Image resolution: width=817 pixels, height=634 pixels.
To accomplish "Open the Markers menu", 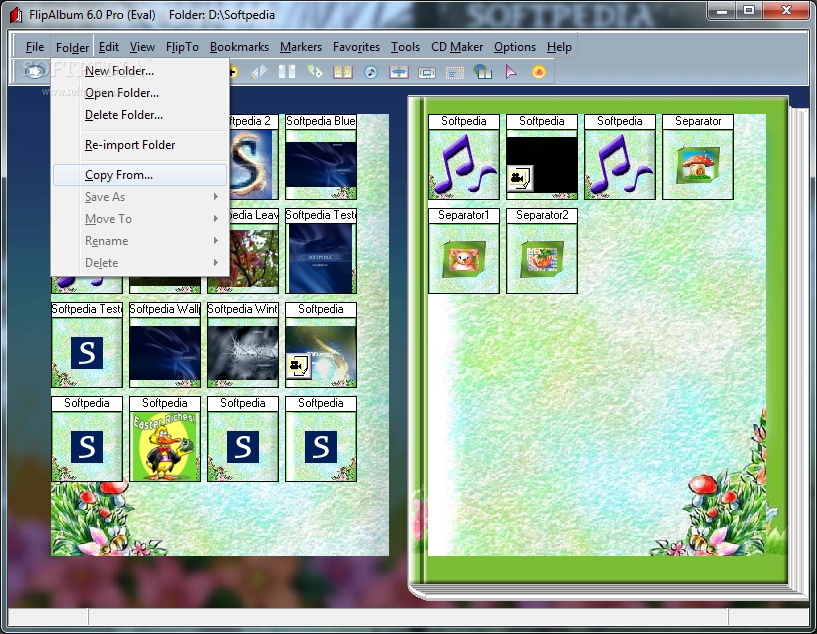I will pos(301,47).
